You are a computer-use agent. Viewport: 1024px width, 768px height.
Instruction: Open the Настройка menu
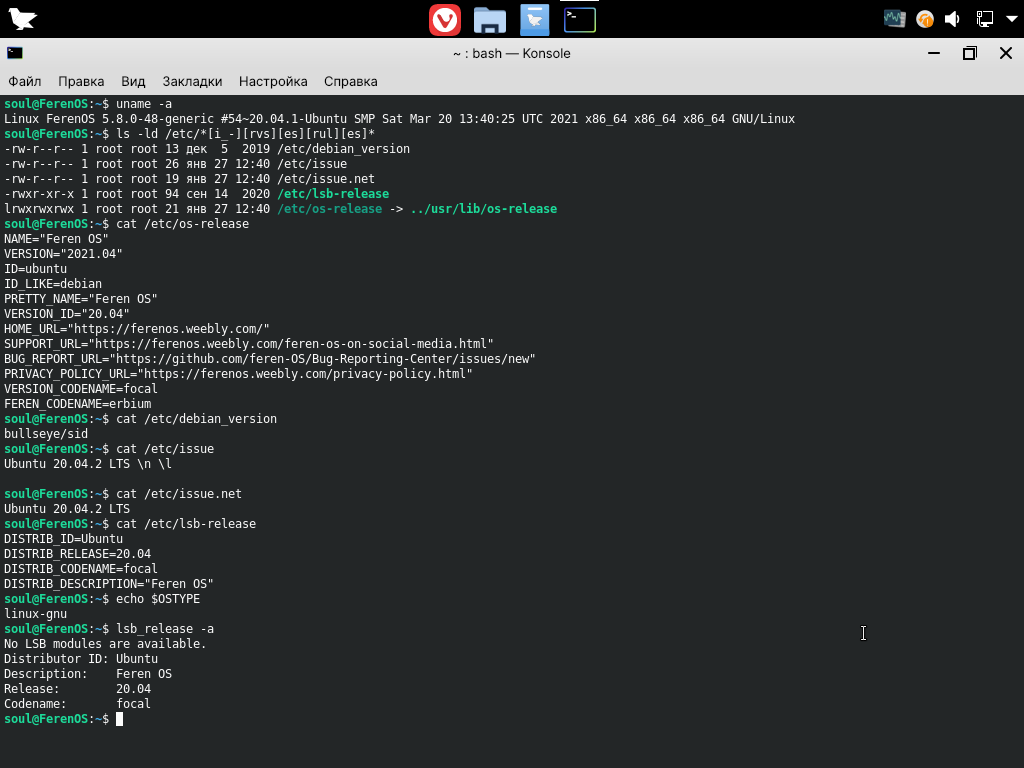click(x=273, y=82)
